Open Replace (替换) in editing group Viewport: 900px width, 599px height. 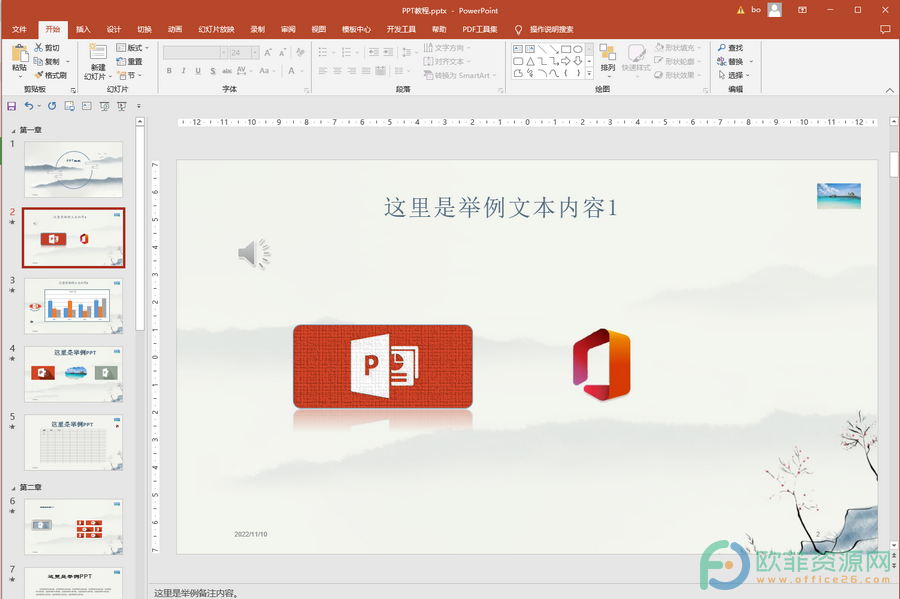(730, 61)
